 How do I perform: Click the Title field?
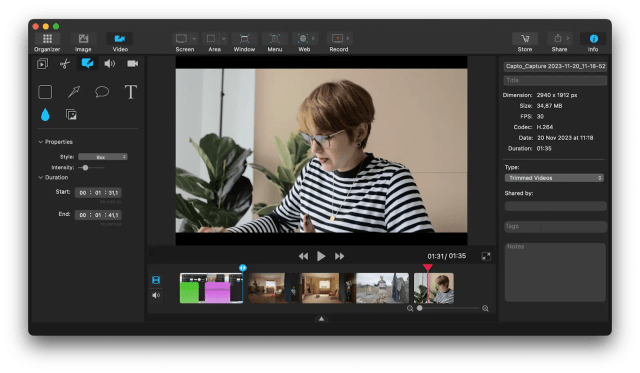(555, 80)
